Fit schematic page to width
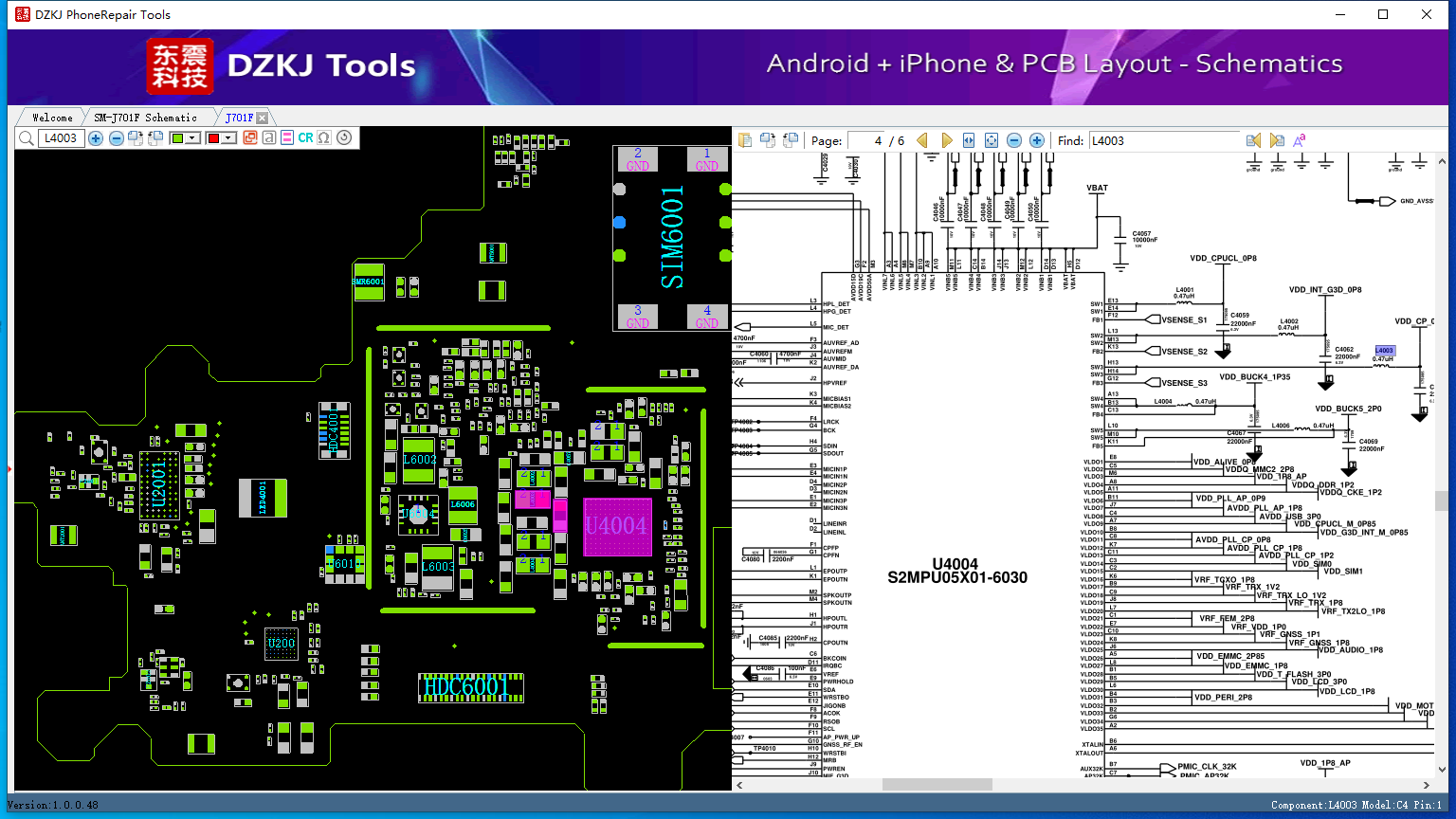This screenshot has width=1456, height=819. click(969, 140)
